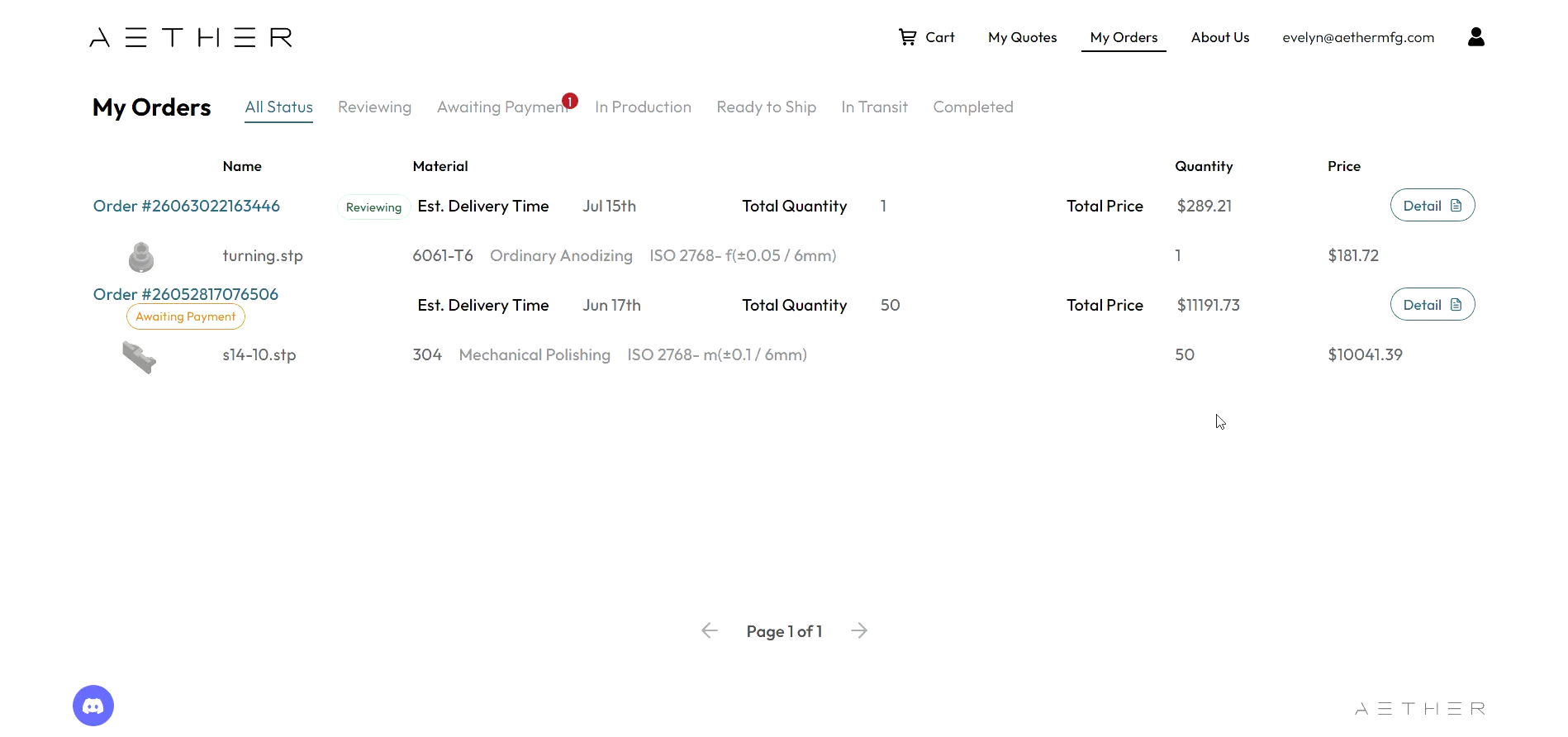Open About Us page

(1220, 37)
